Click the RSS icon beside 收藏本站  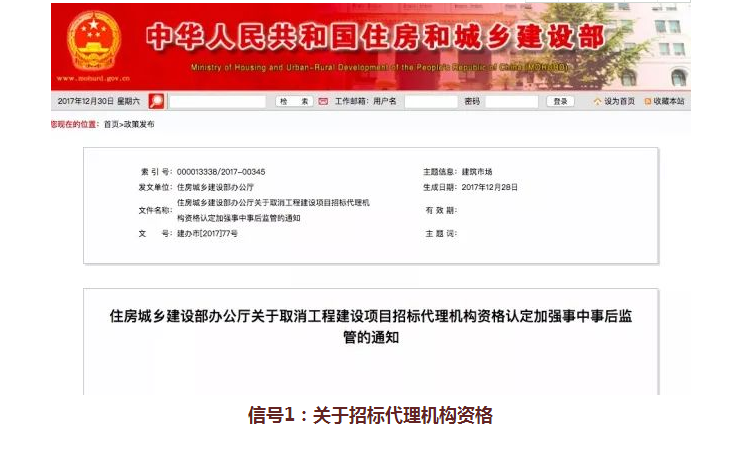point(648,101)
